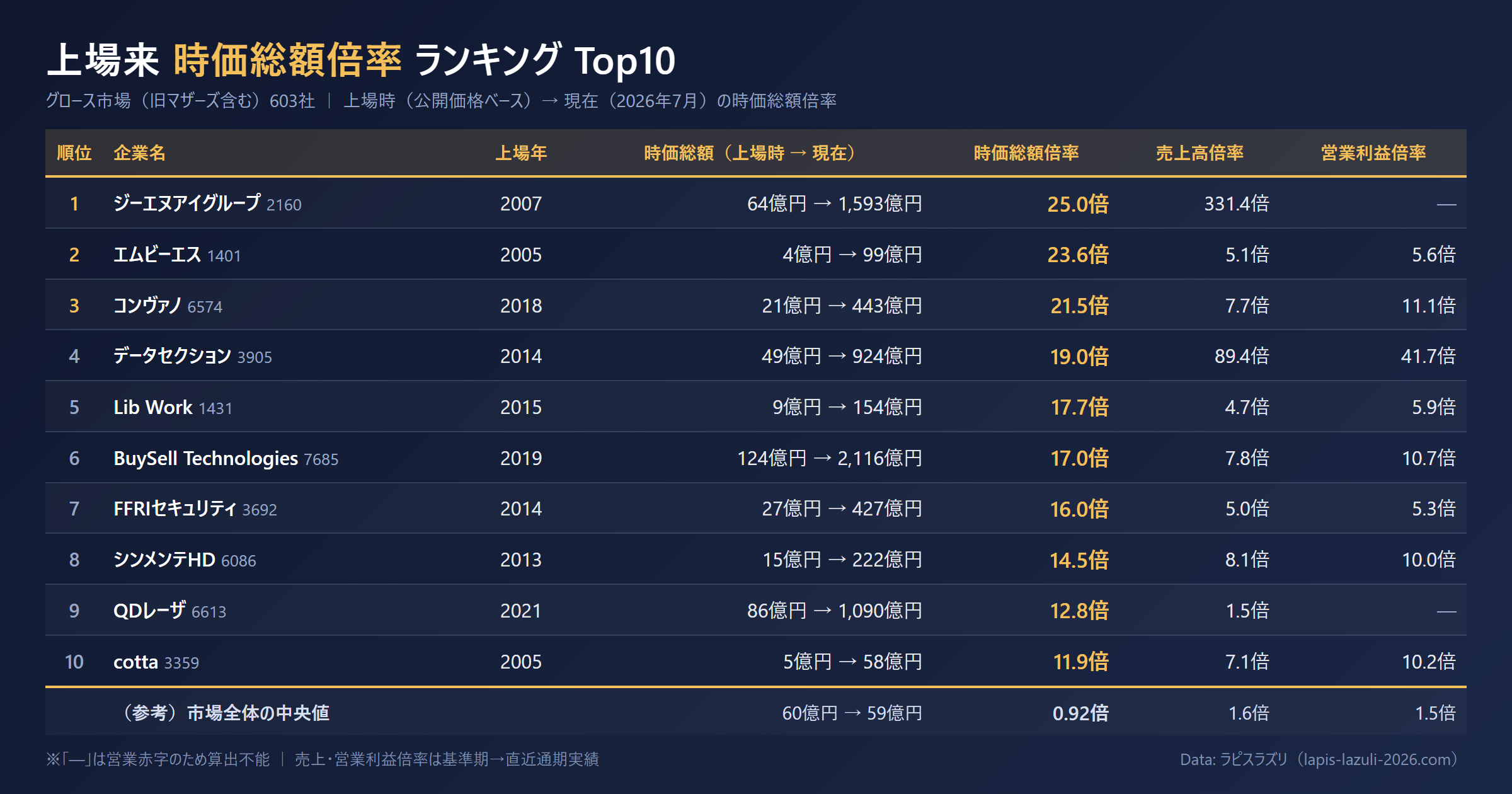Viewport: 1512px width, 794px height.
Task: Click the 11.9倍 market cap multiple
Action: (1081, 662)
